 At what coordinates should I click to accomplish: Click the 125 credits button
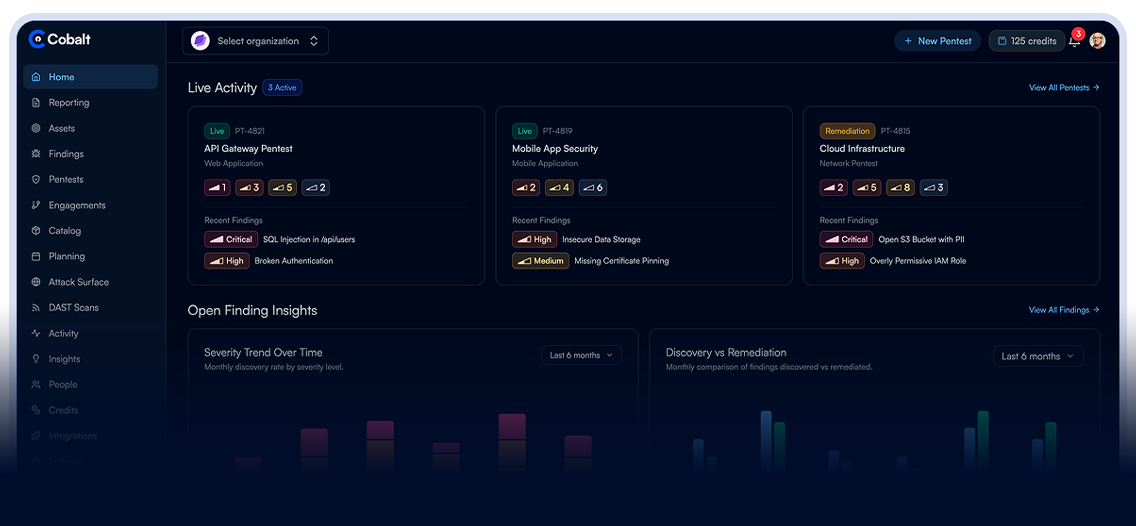[x=1027, y=41]
